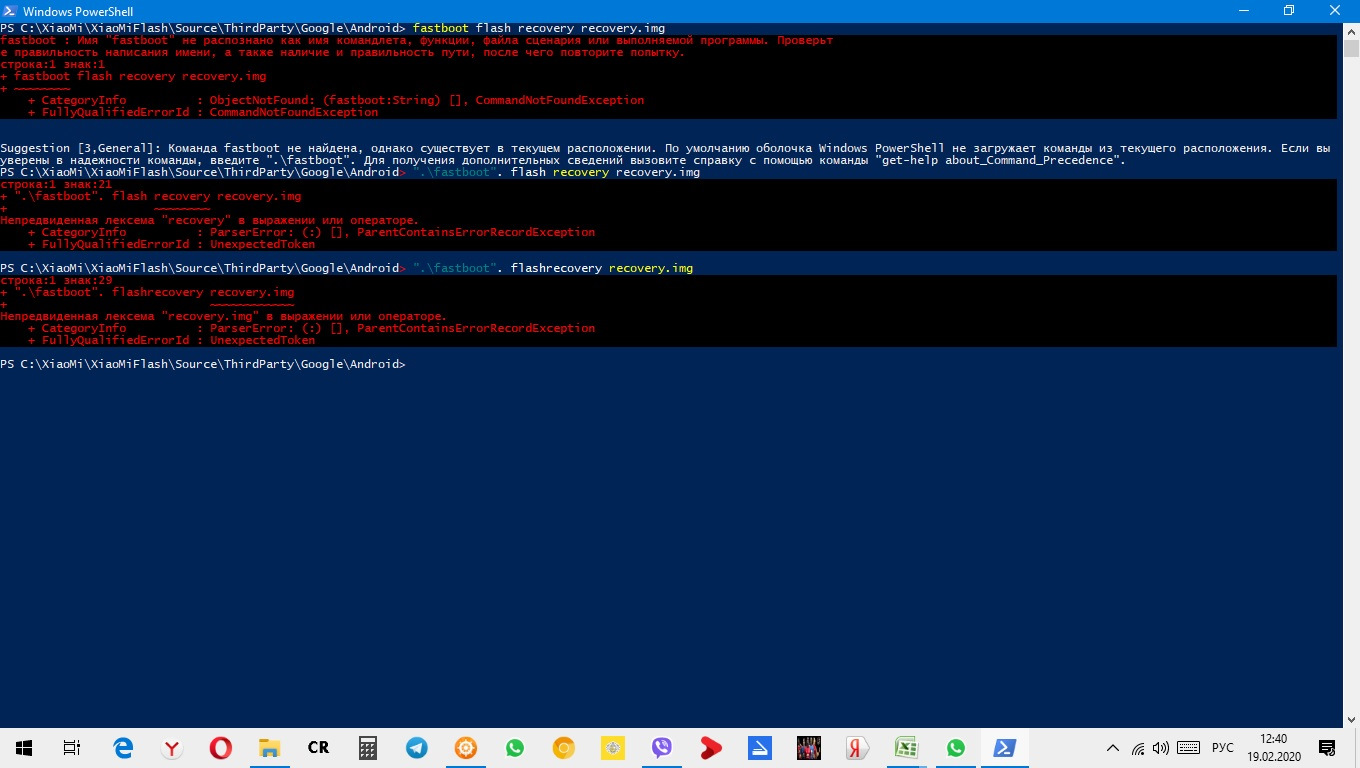The height and width of the screenshot is (768, 1360).
Task: Expand the hidden tray icons chevron
Action: (1113, 748)
